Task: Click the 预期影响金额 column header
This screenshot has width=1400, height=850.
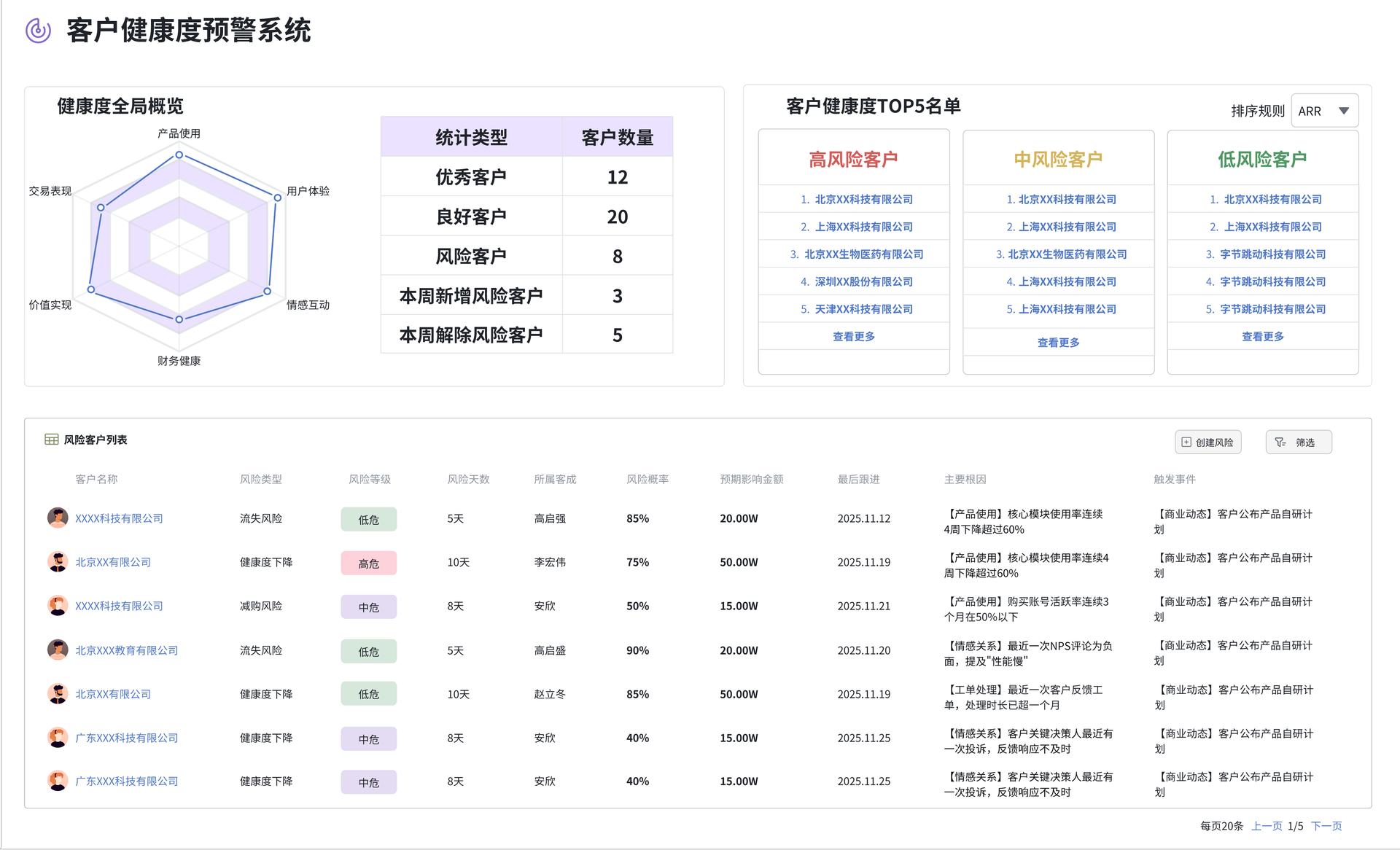Action: pos(751,479)
